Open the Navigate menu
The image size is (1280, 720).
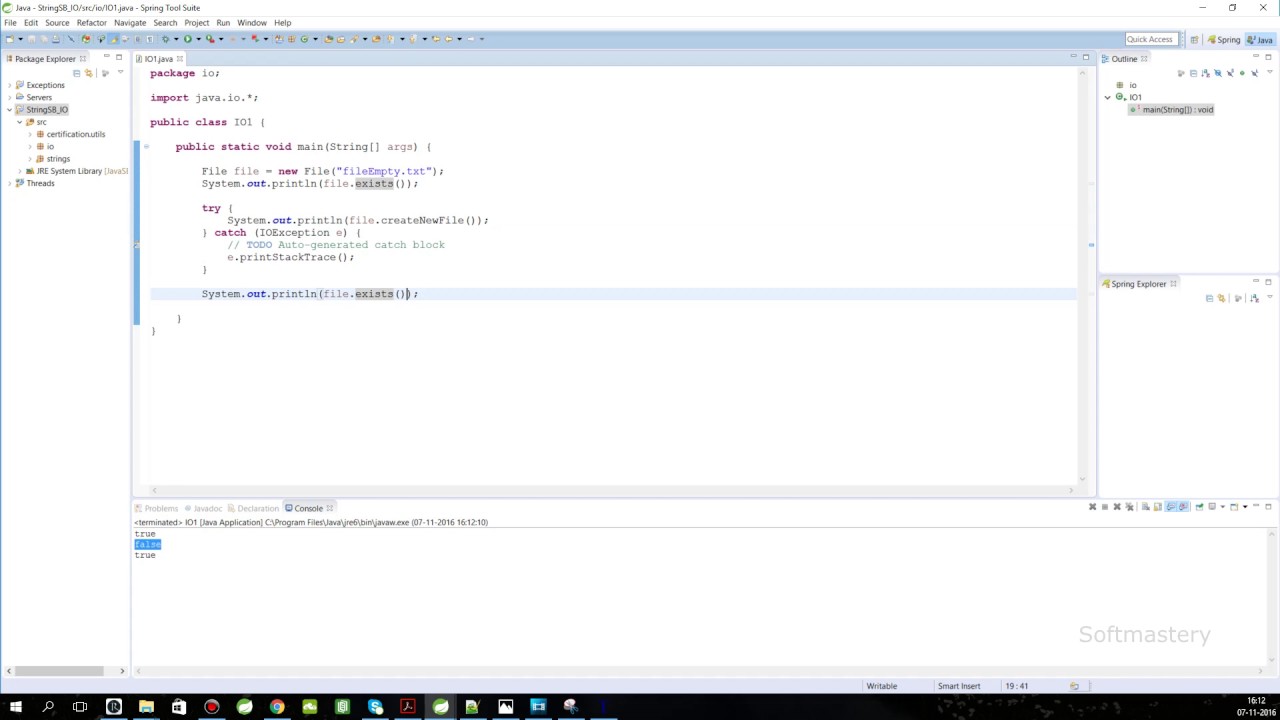[x=129, y=22]
